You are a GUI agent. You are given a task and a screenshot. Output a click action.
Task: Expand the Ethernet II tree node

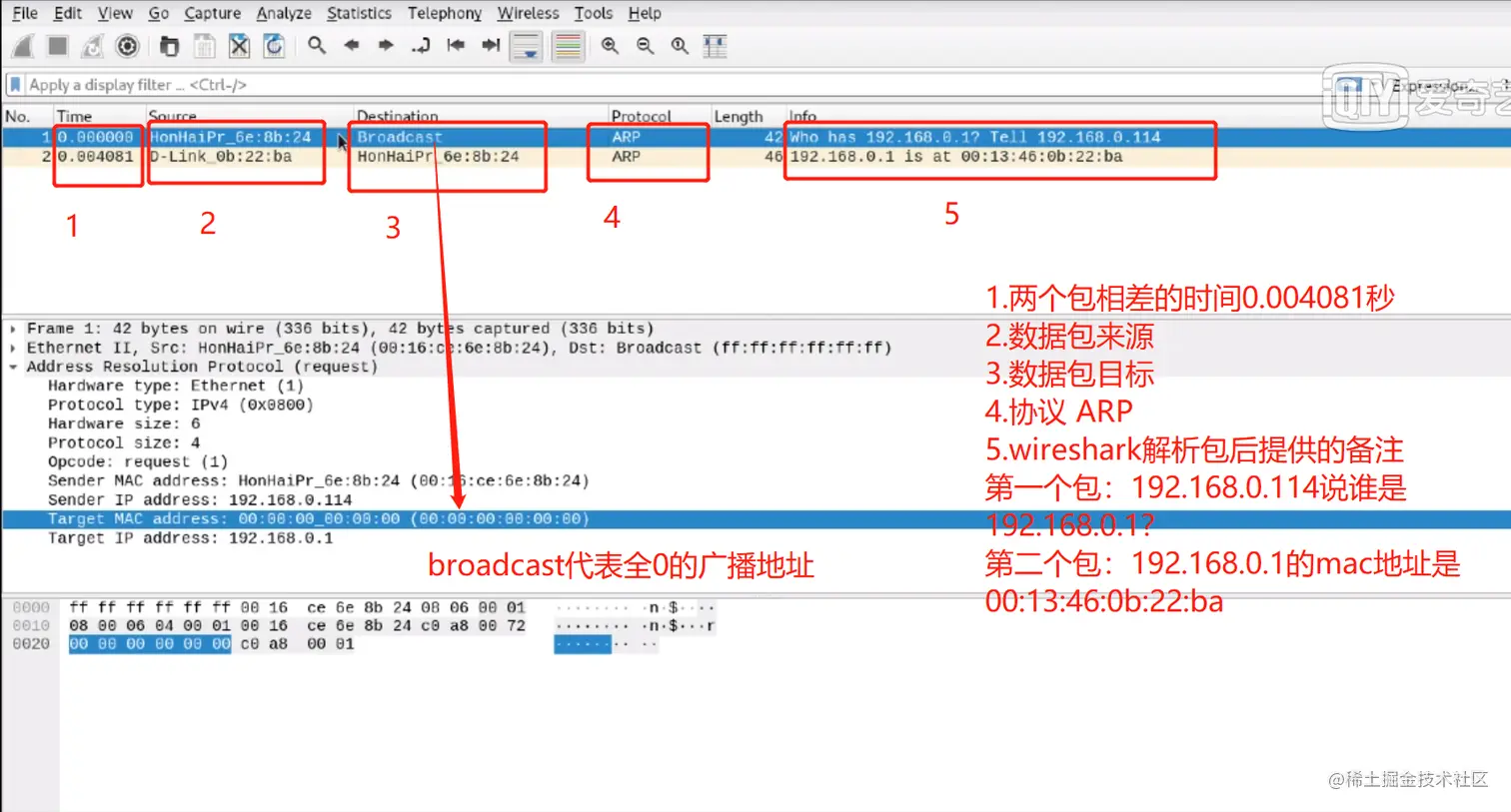pos(13,348)
